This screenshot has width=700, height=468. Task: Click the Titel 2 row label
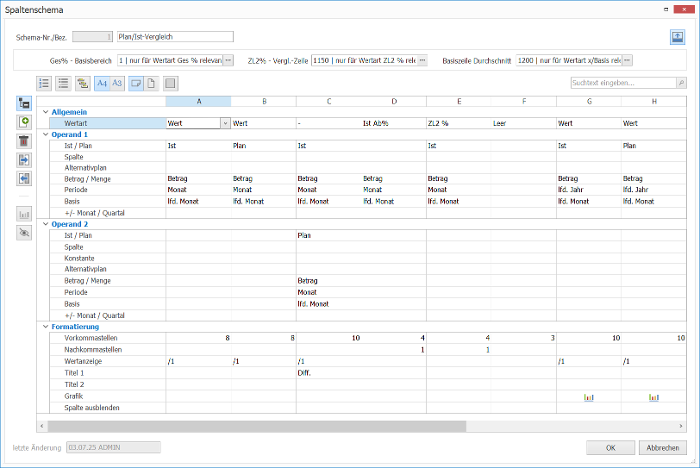coord(108,384)
